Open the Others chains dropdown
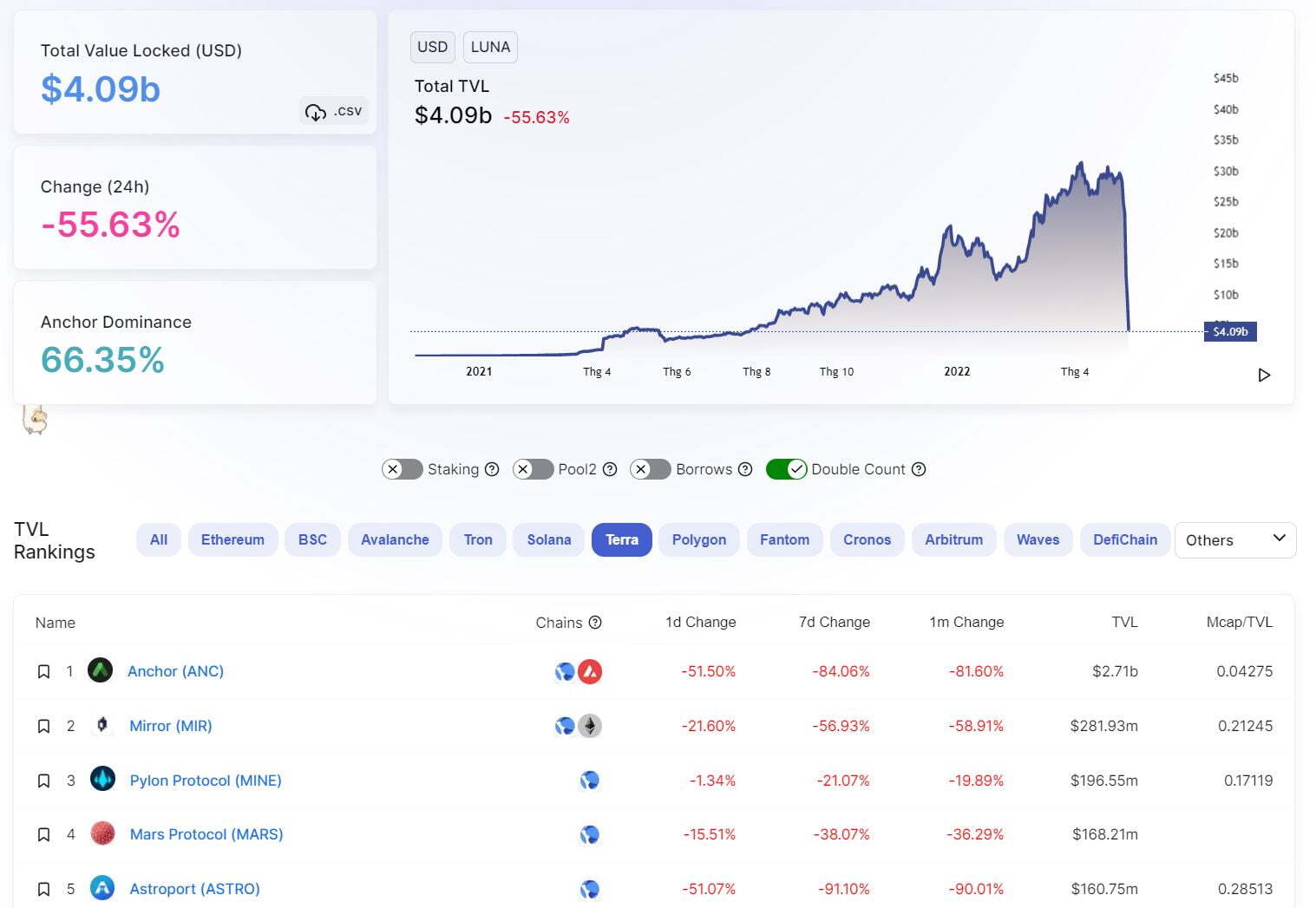 point(1235,540)
